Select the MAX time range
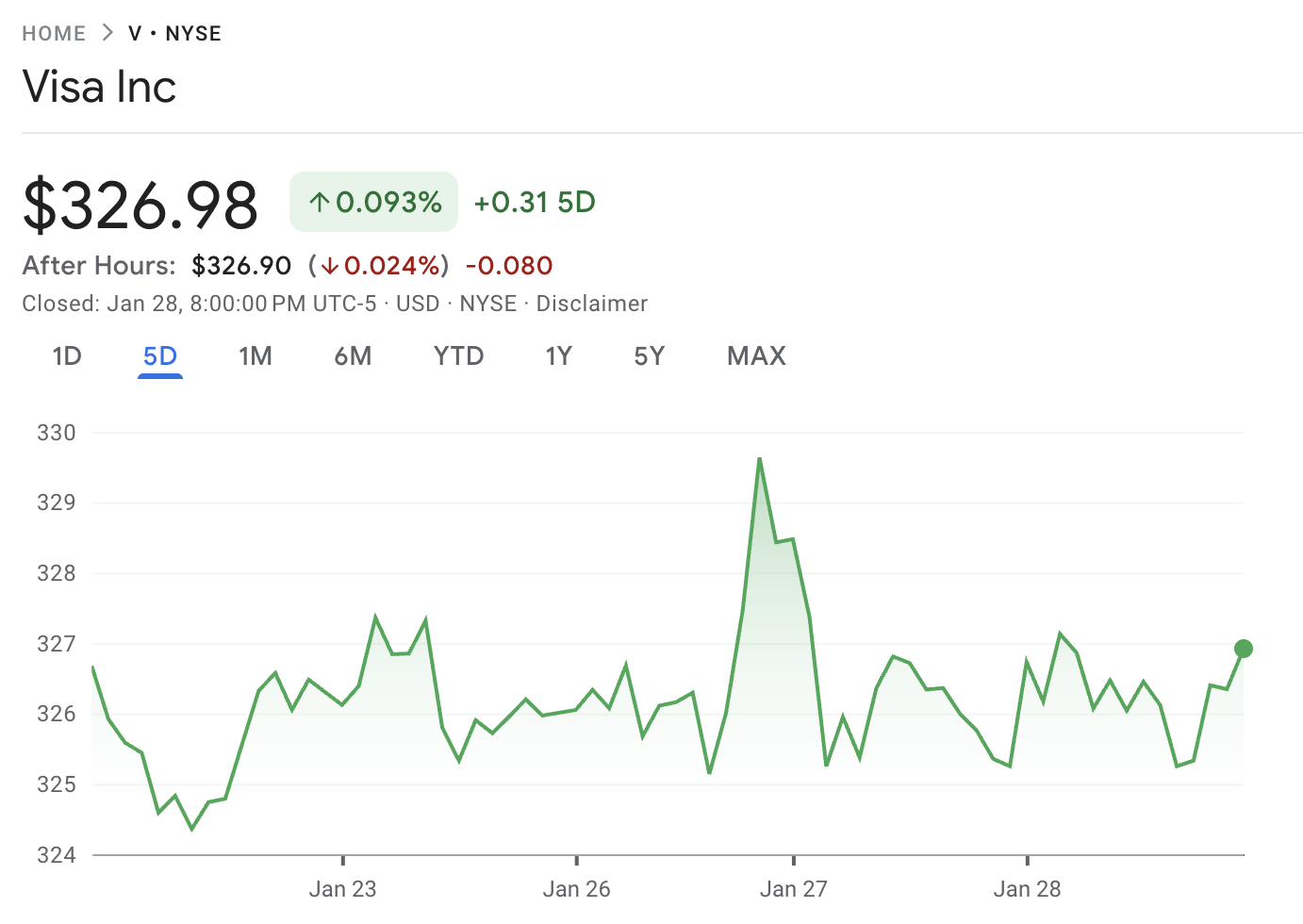Image resolution: width=1303 pixels, height=924 pixels. coord(755,356)
